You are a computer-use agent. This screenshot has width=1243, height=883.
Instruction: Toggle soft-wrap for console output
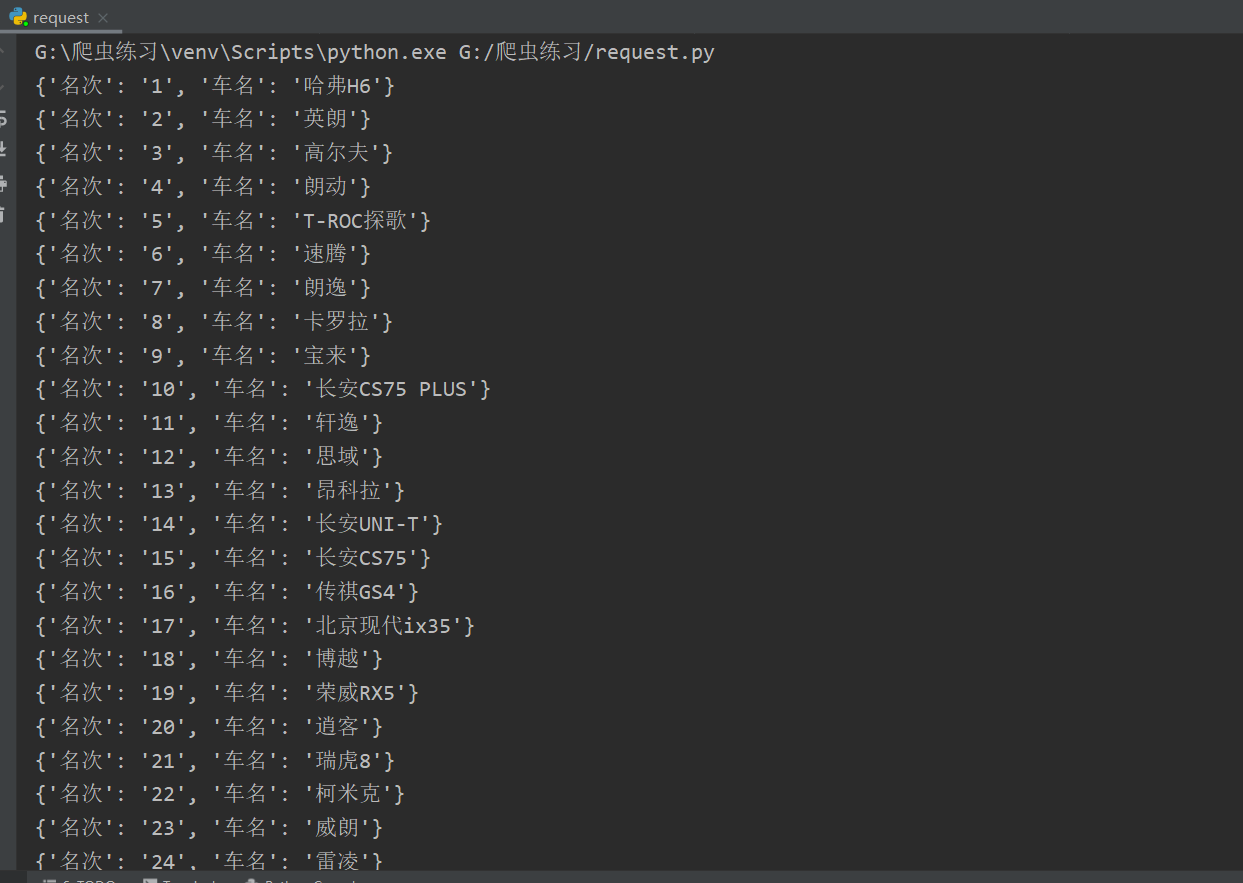[x=3, y=119]
